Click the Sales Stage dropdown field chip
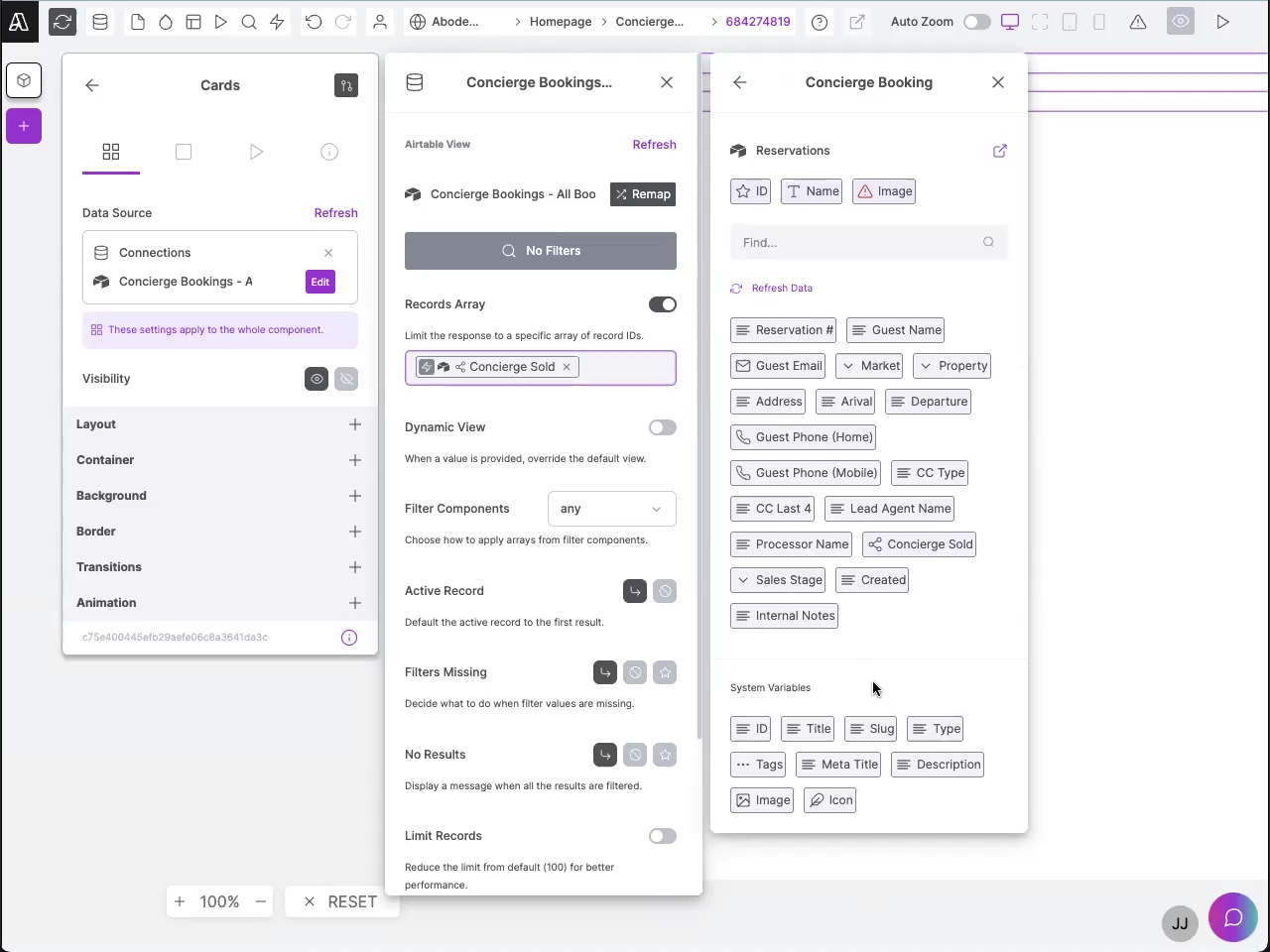This screenshot has width=1270, height=952. [778, 580]
